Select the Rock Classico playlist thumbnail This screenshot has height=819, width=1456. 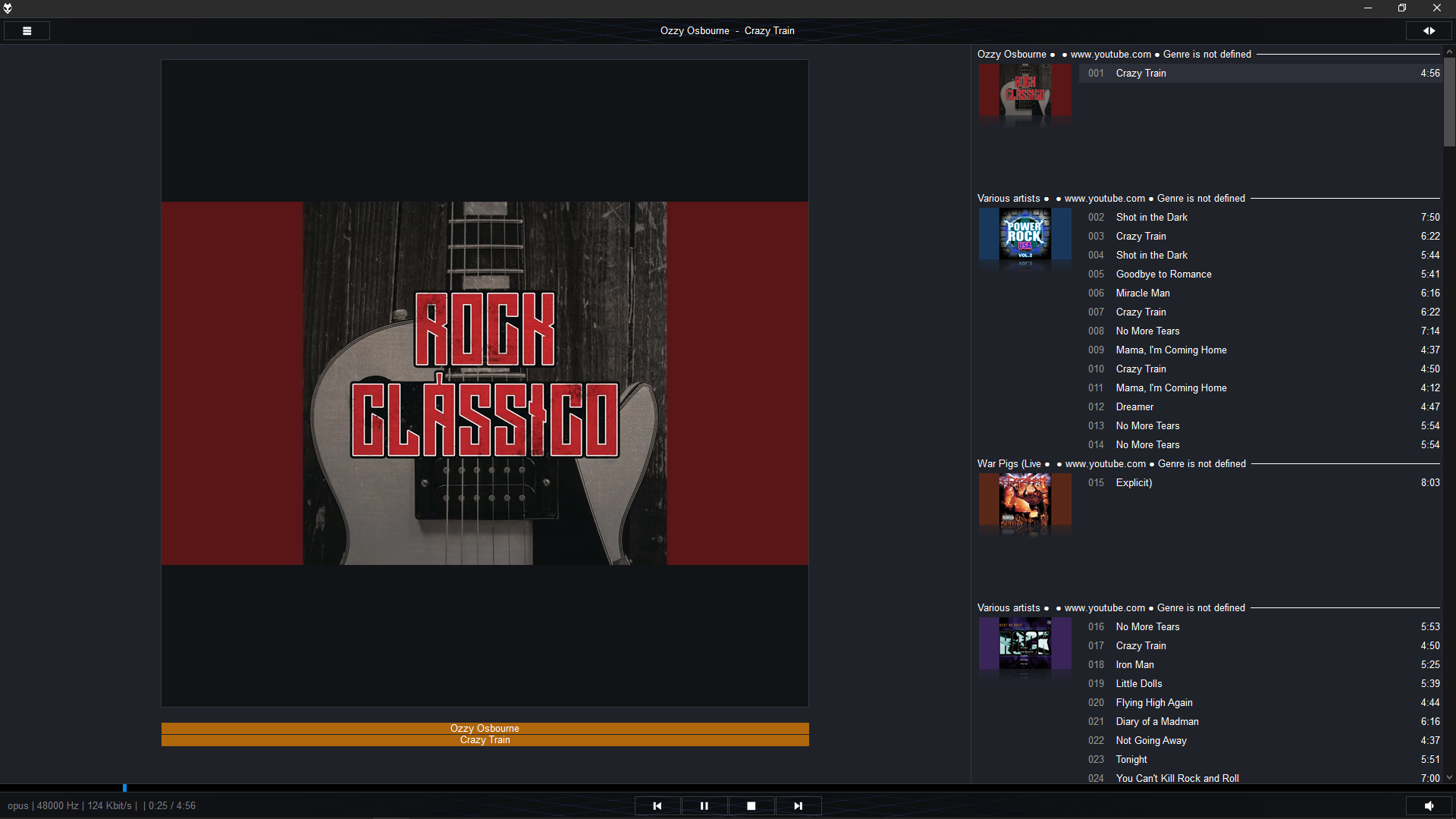1025,89
